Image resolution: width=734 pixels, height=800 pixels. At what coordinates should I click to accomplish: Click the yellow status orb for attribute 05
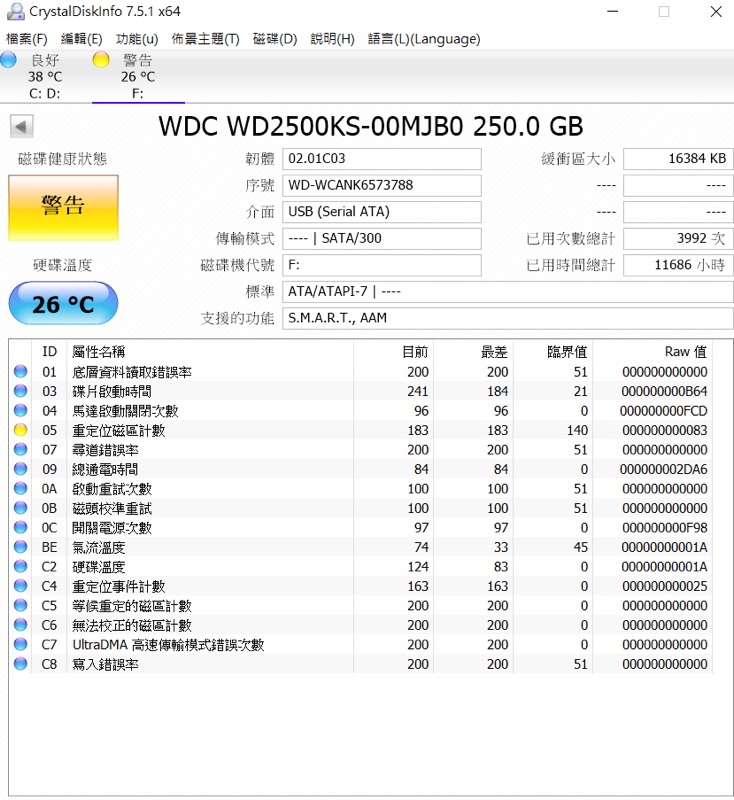point(21,430)
